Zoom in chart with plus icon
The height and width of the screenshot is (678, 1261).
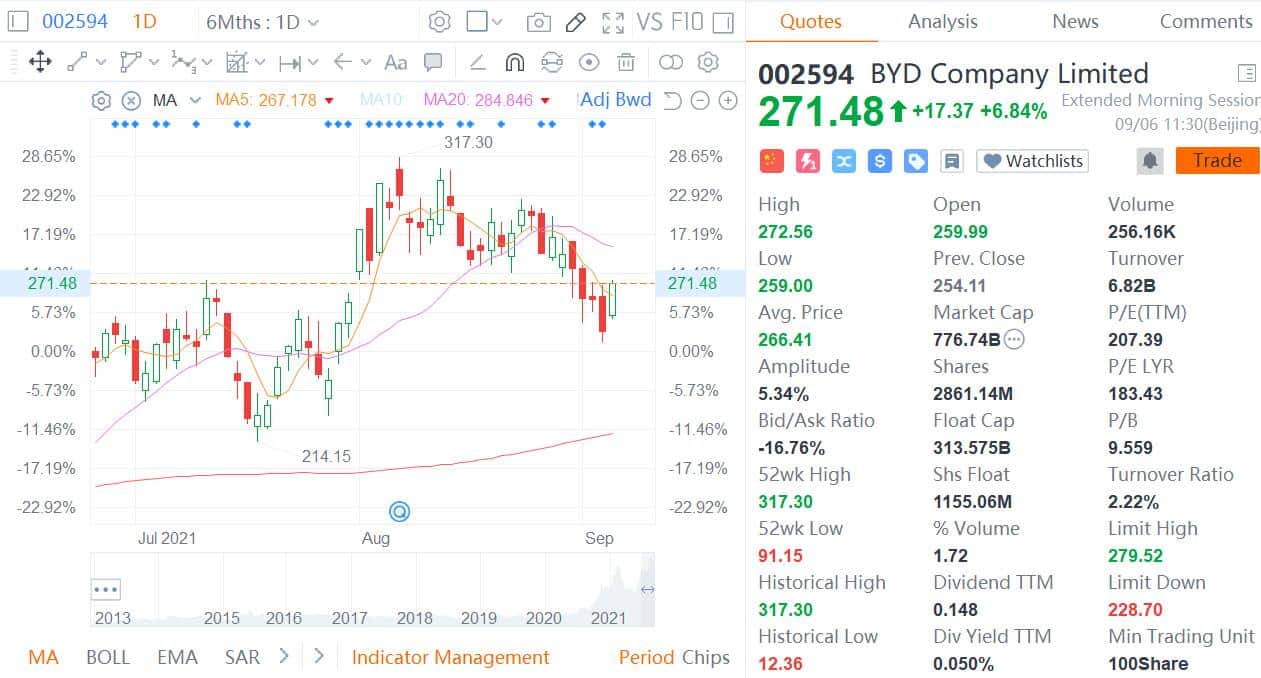coord(728,100)
